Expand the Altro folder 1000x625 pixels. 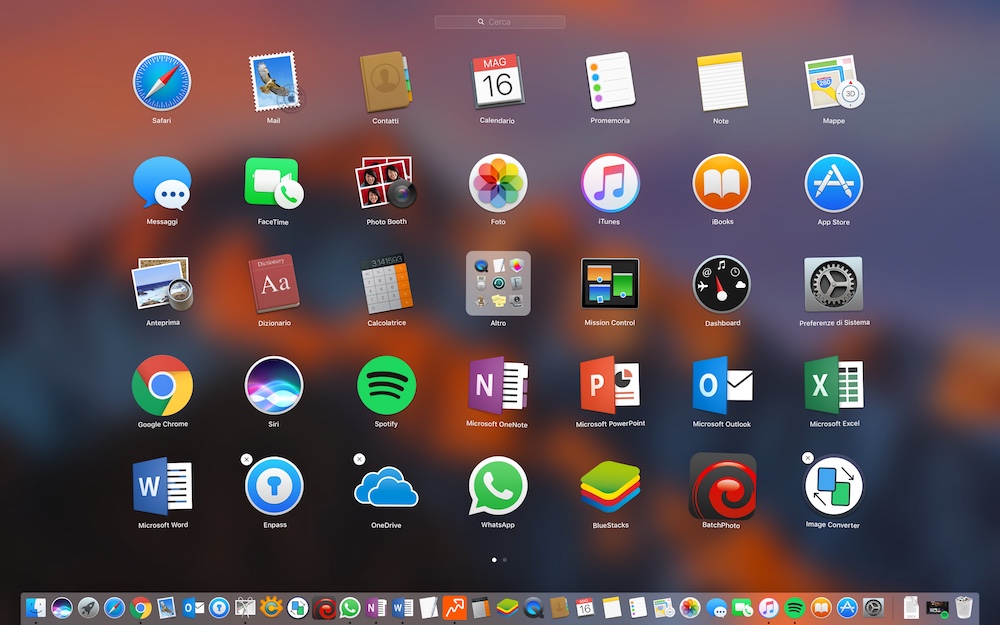click(498, 284)
